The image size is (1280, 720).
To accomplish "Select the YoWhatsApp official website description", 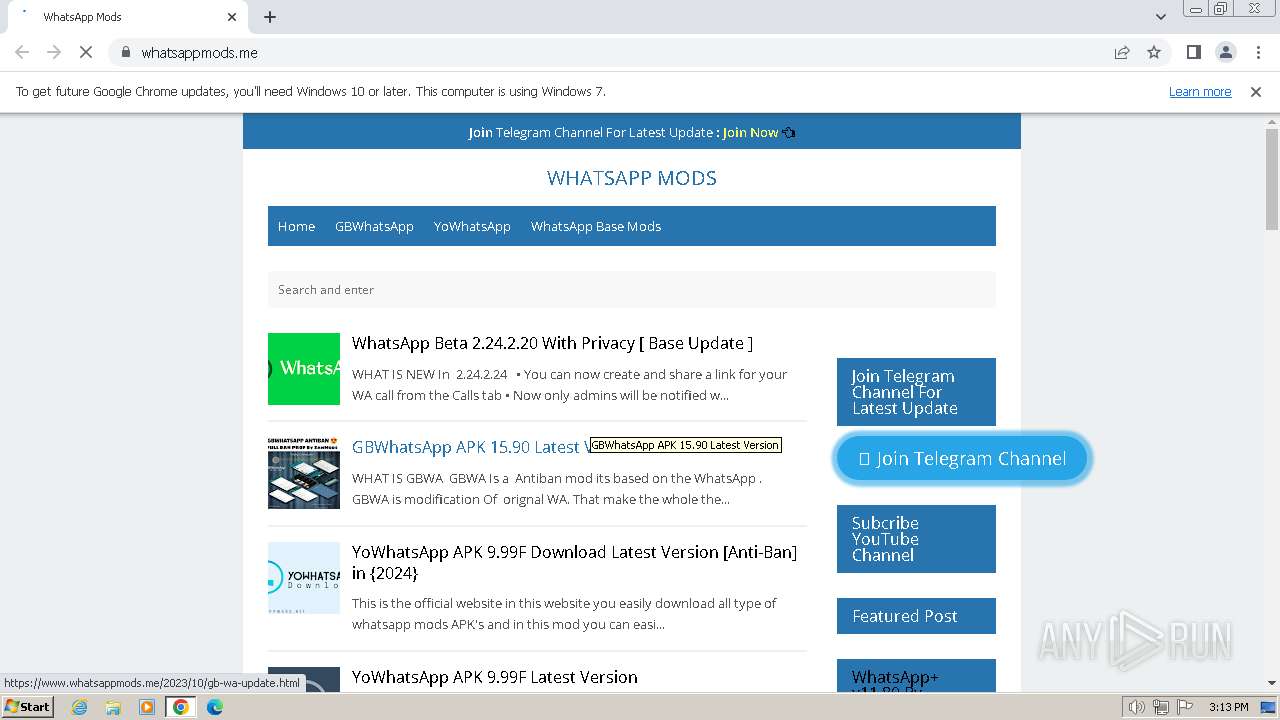I will click(564, 614).
